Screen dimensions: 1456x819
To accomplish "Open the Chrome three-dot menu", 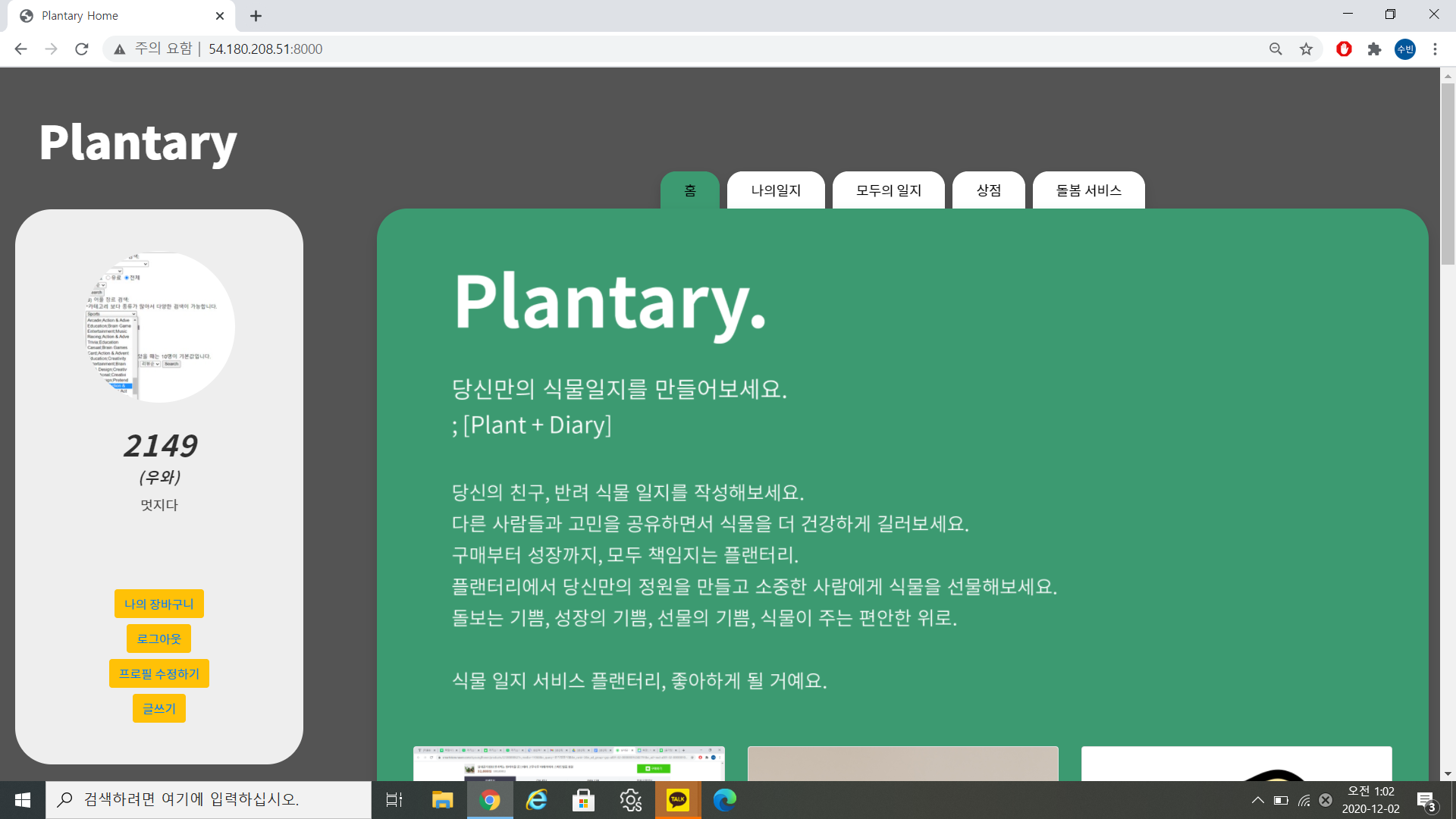I will click(x=1435, y=49).
